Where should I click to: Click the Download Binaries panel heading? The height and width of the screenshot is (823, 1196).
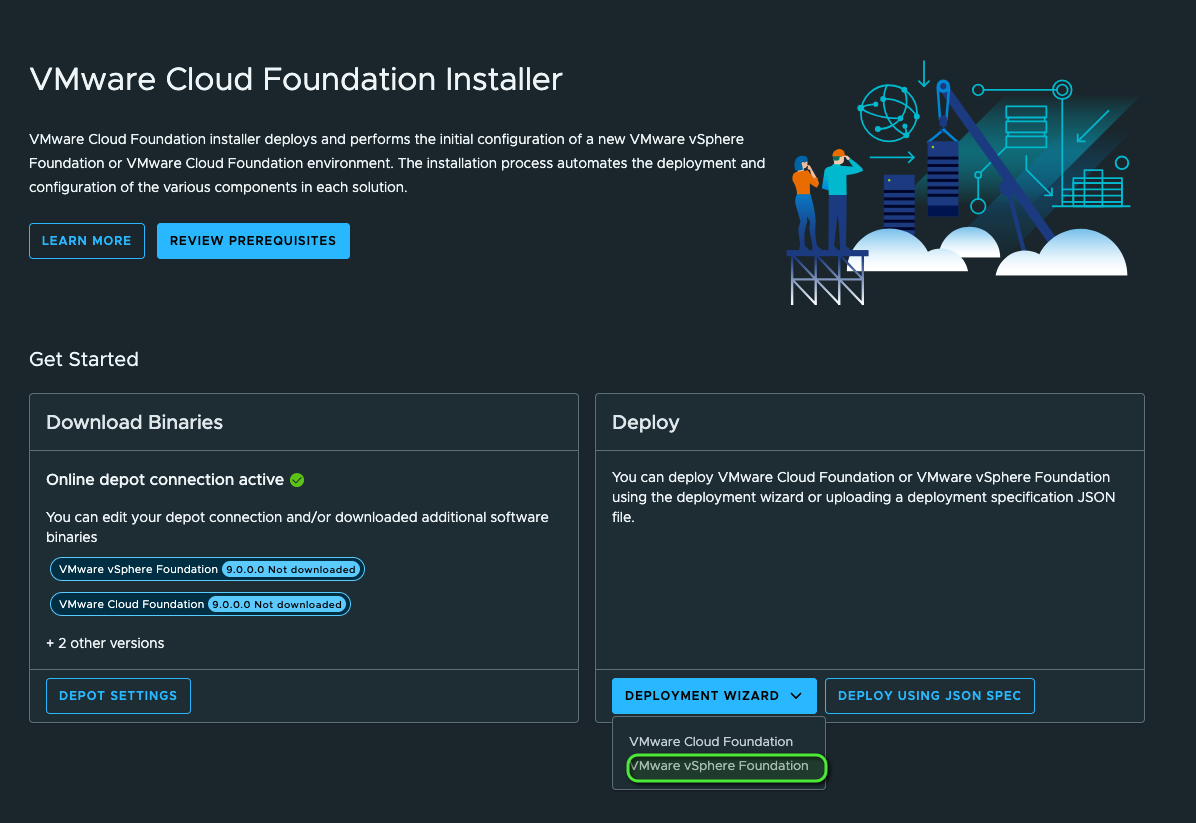point(134,422)
